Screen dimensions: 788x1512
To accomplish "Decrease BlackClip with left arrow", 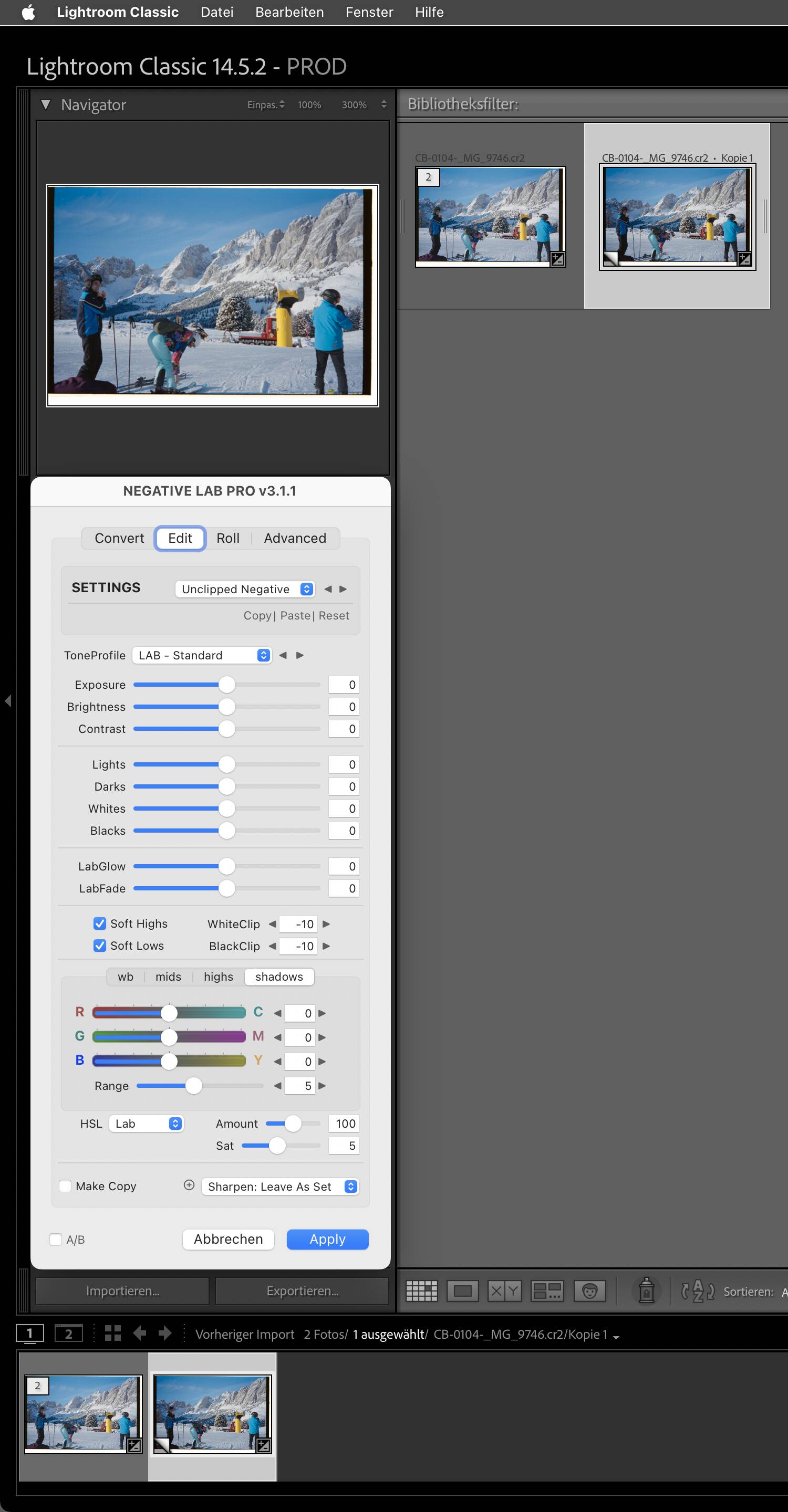I will click(x=272, y=946).
